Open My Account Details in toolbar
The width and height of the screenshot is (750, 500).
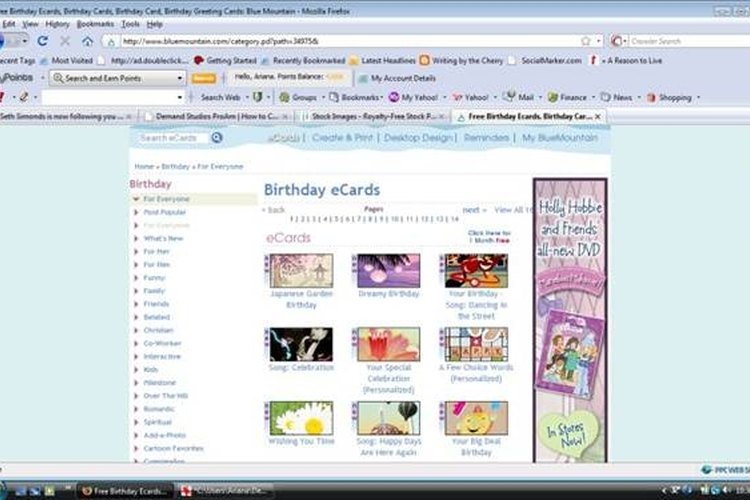pyautogui.click(x=397, y=78)
